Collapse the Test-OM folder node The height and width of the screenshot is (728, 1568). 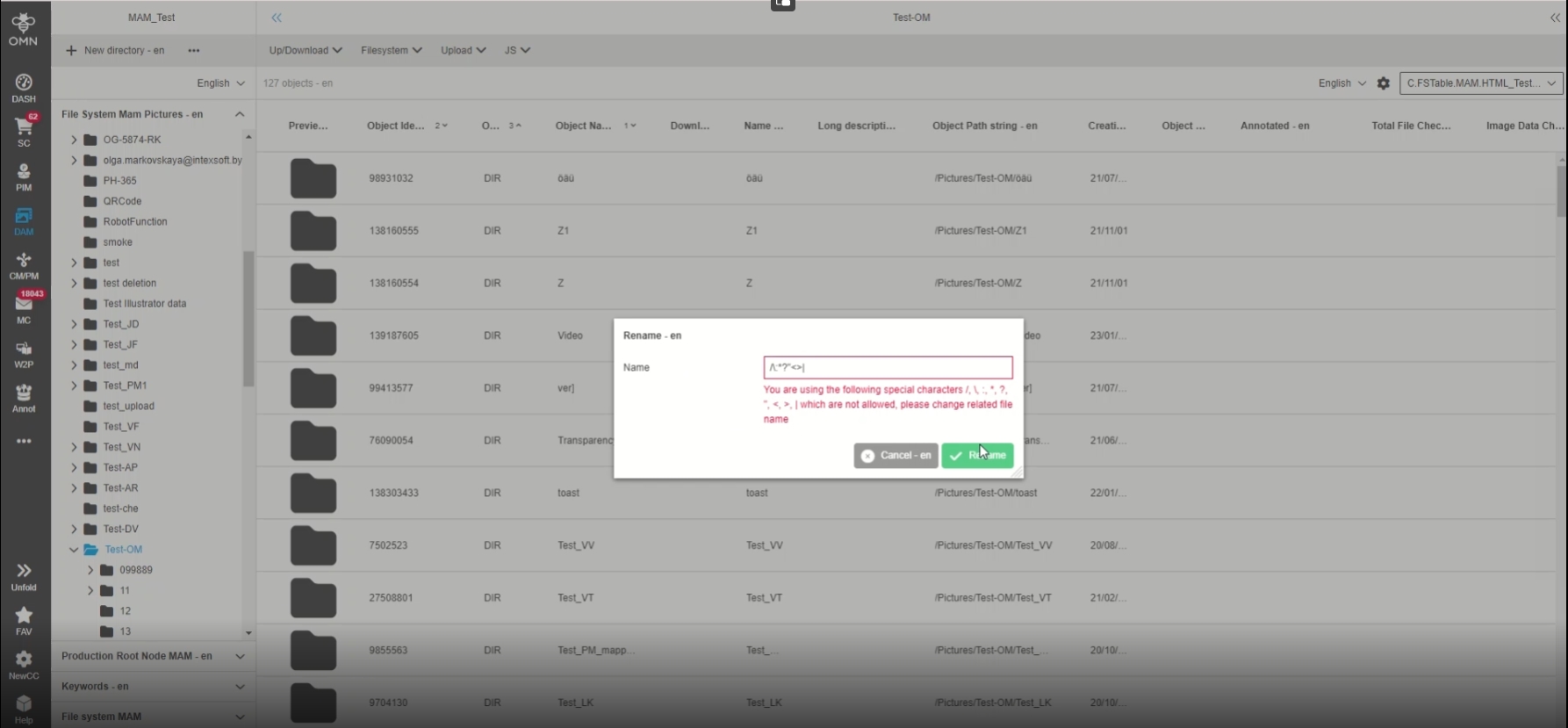pyautogui.click(x=74, y=550)
